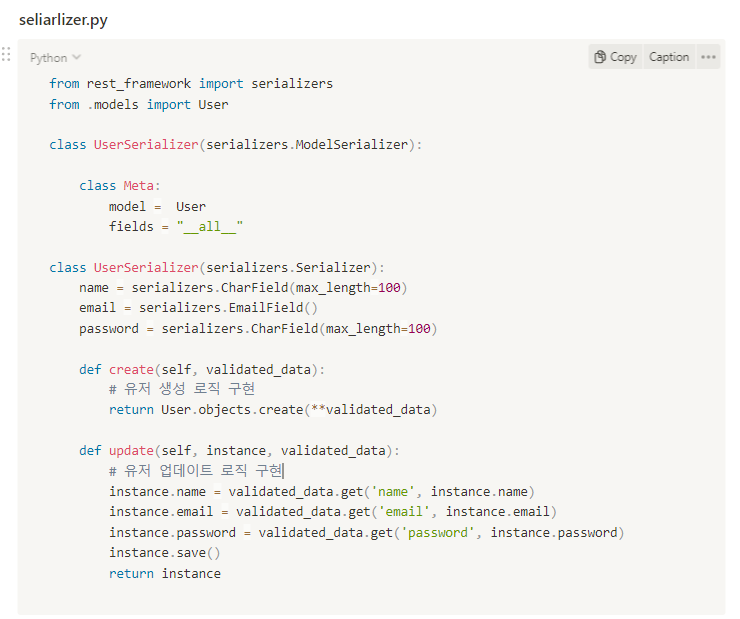
Task: Click the serializers.Serializer class definition line
Action: [217, 268]
